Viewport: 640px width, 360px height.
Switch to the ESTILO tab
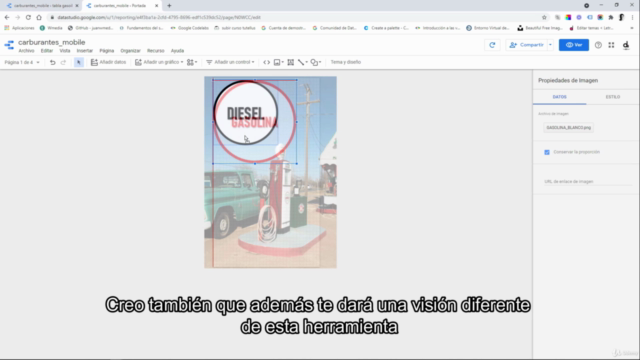(x=613, y=97)
